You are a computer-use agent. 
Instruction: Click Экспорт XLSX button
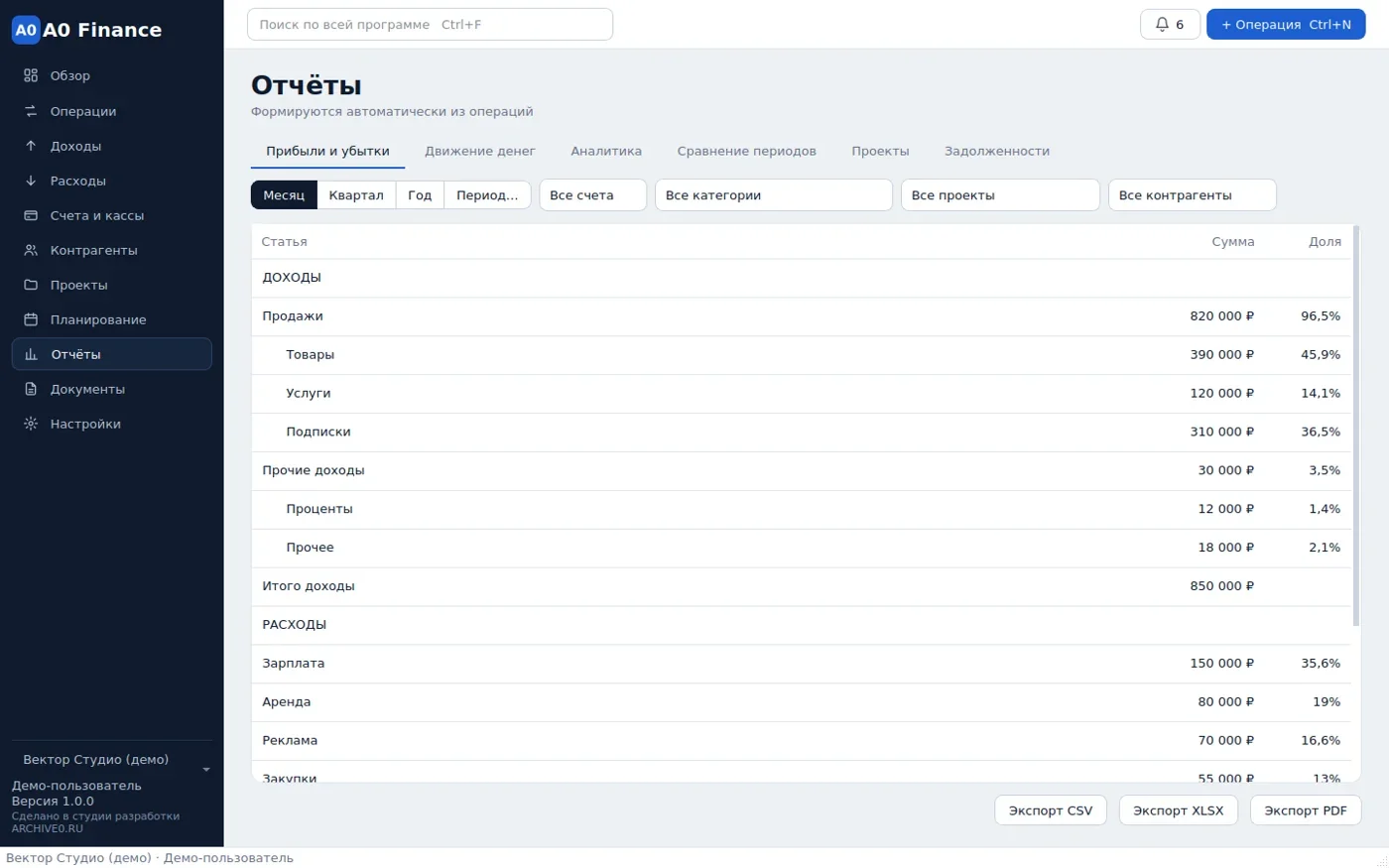point(1179,810)
